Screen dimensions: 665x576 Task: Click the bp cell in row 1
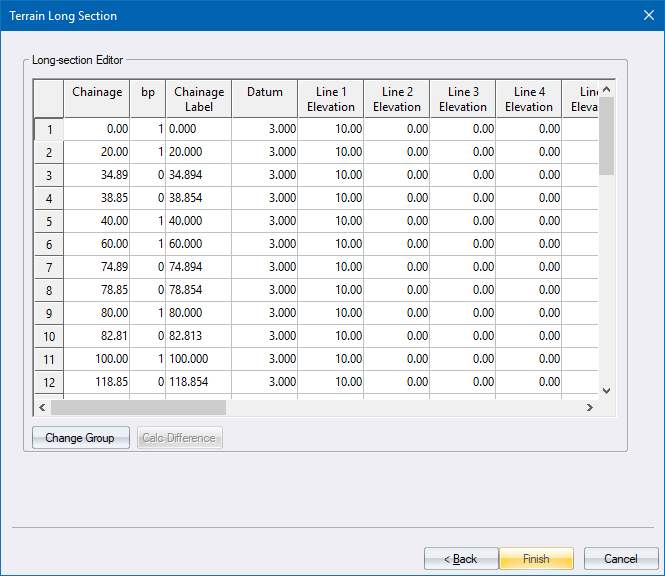tap(148, 129)
